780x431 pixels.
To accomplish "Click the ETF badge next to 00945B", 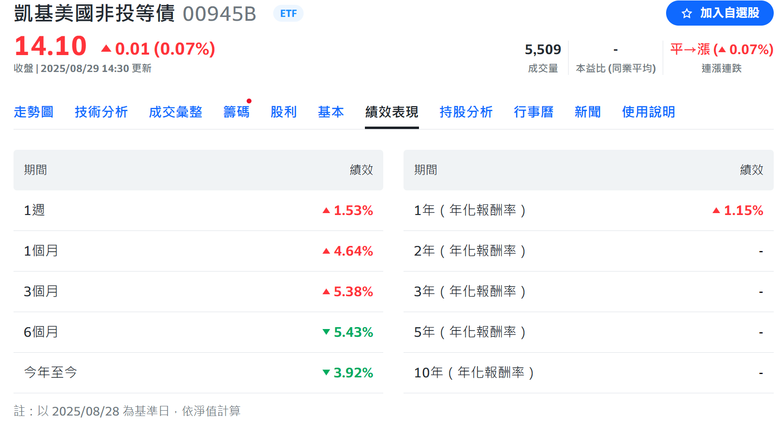I will (x=289, y=13).
